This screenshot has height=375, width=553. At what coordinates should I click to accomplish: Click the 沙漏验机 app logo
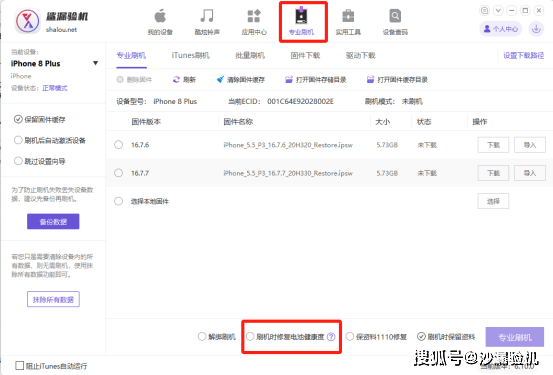28,22
